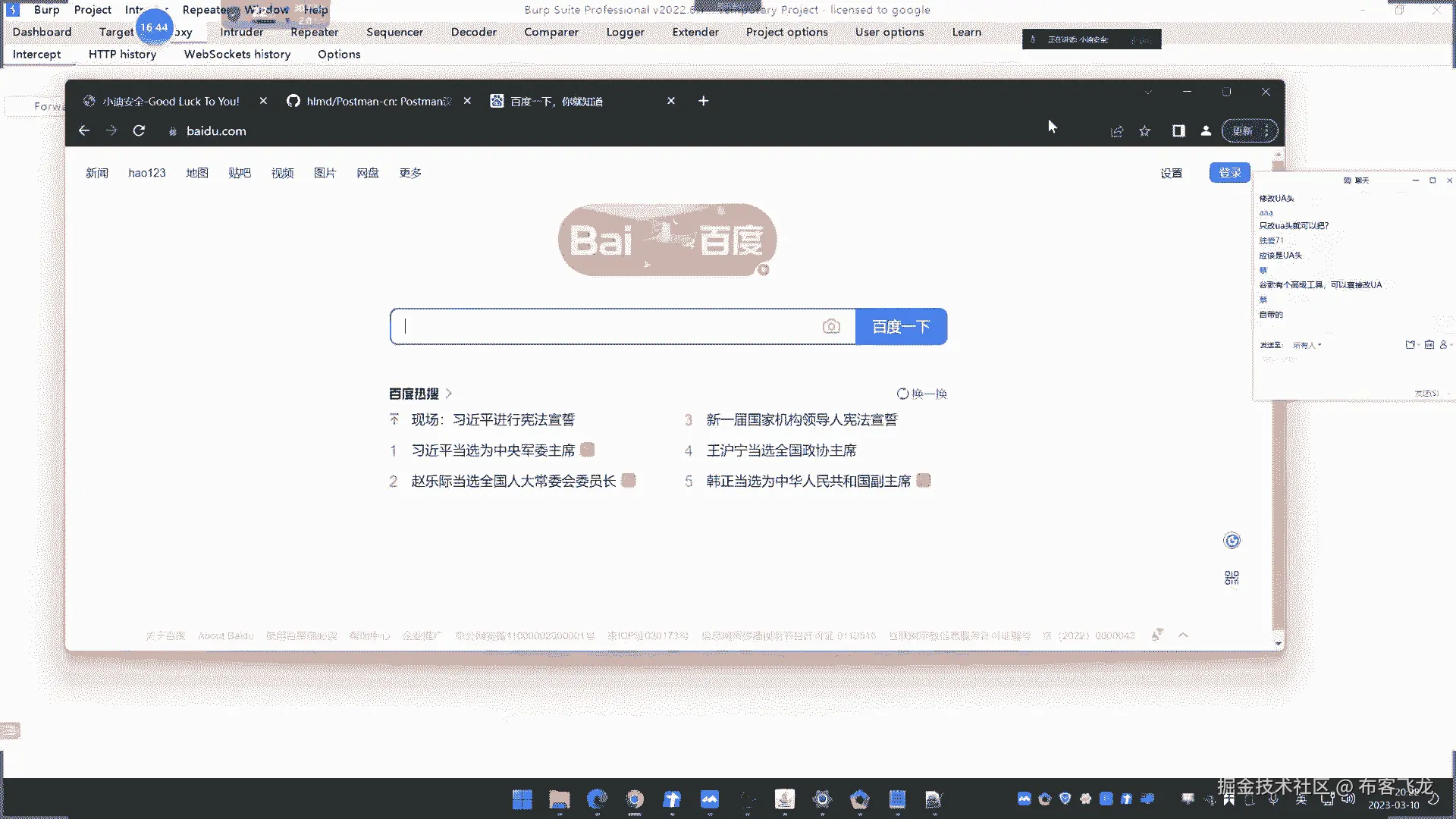Click the QR code icon
This screenshot has height=819, width=1456.
coord(1232,578)
